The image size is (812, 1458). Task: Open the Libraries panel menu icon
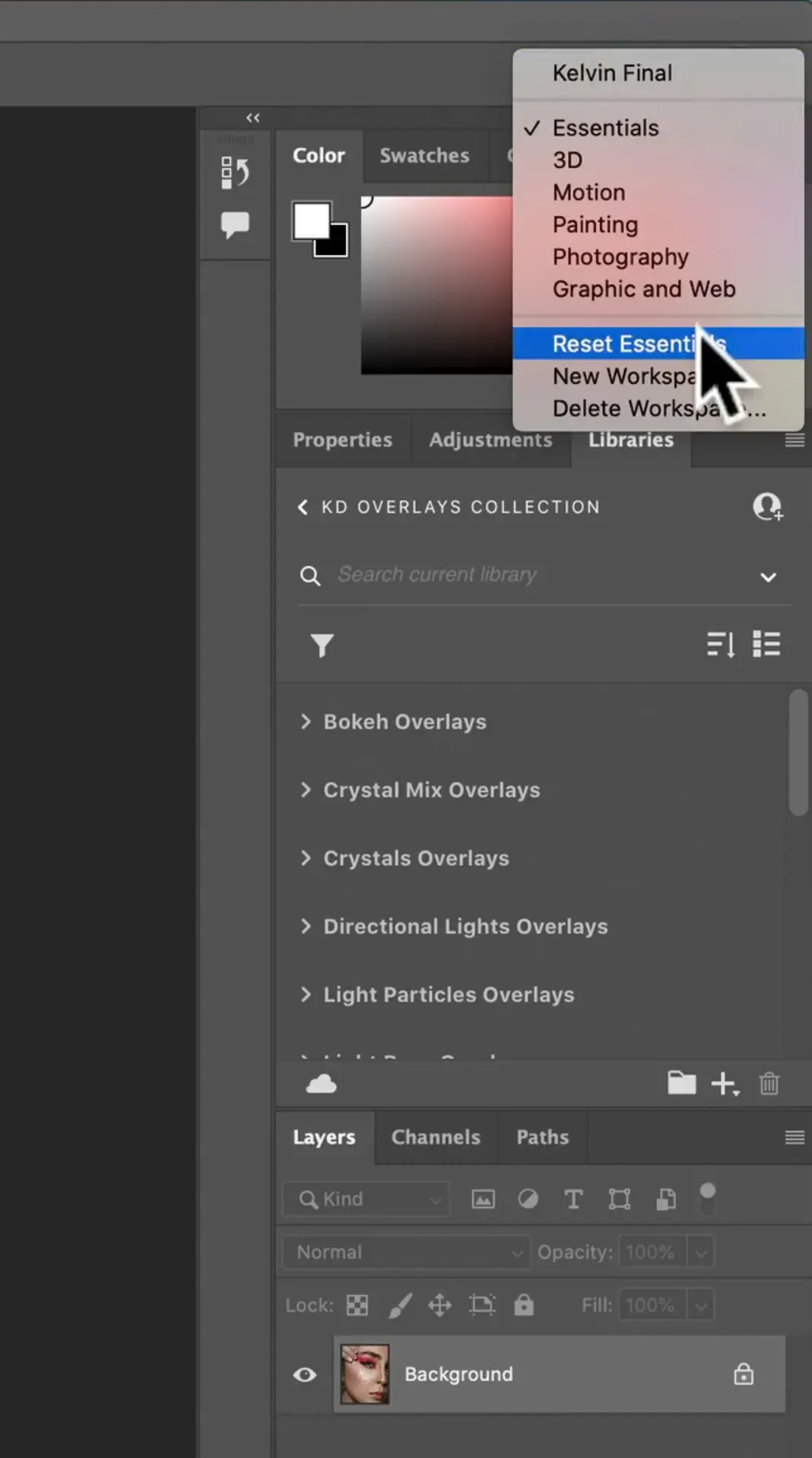click(x=795, y=440)
